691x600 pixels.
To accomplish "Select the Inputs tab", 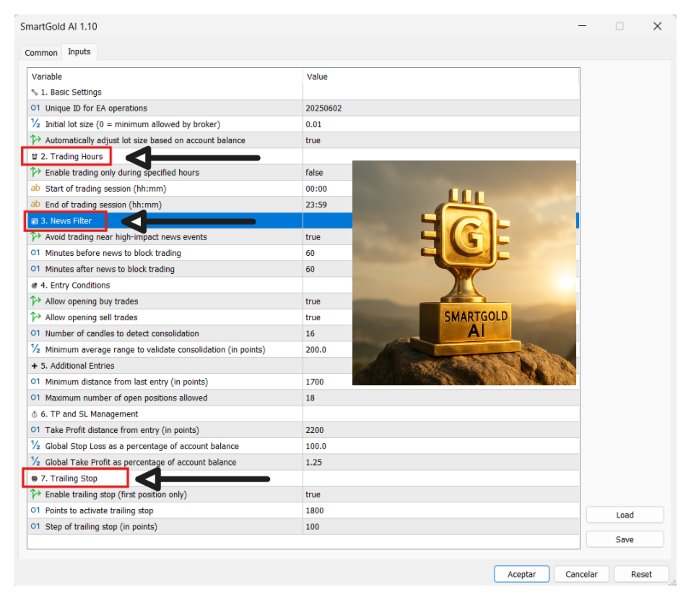I will (79, 52).
